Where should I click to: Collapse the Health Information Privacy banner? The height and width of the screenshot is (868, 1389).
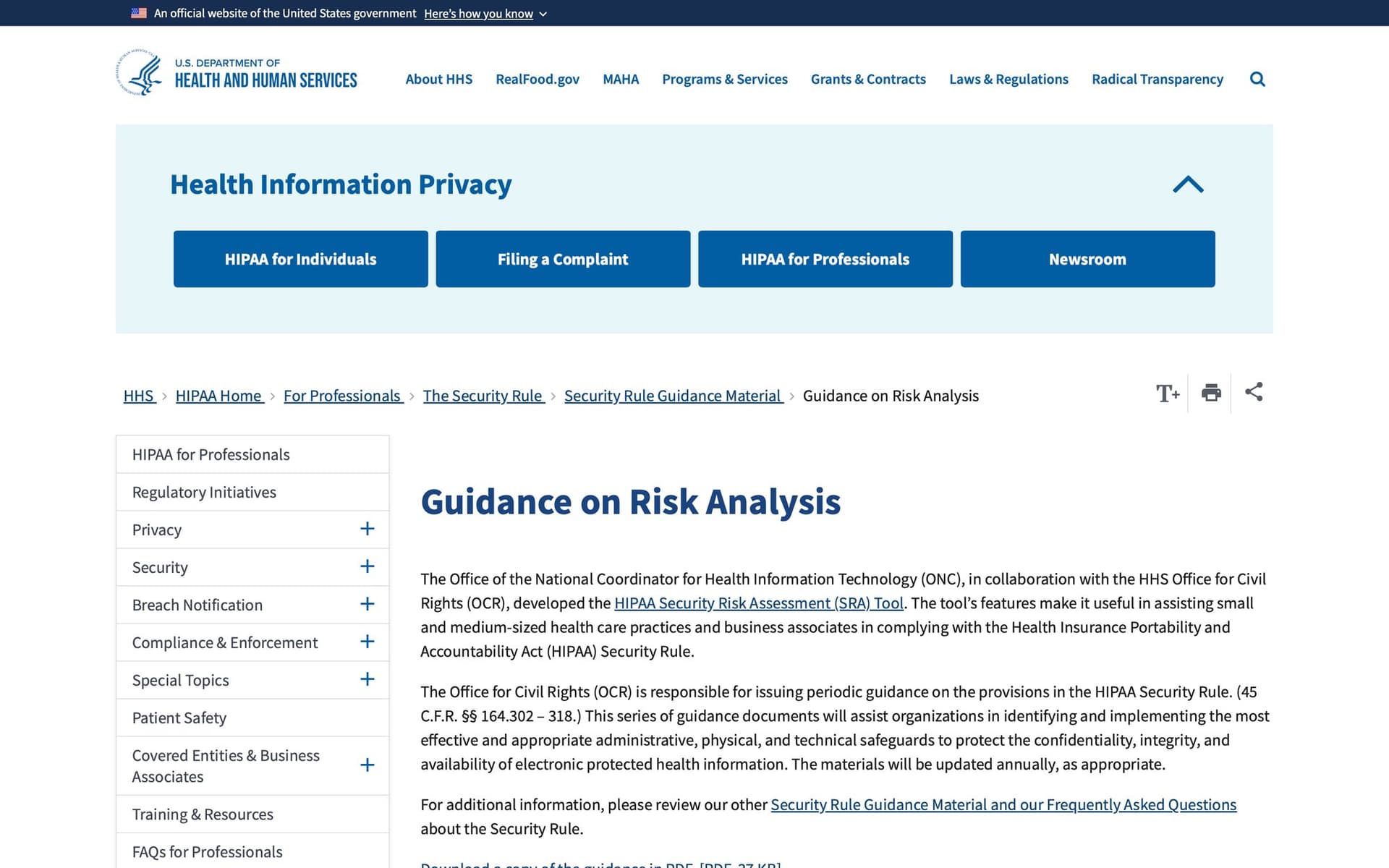(1187, 184)
